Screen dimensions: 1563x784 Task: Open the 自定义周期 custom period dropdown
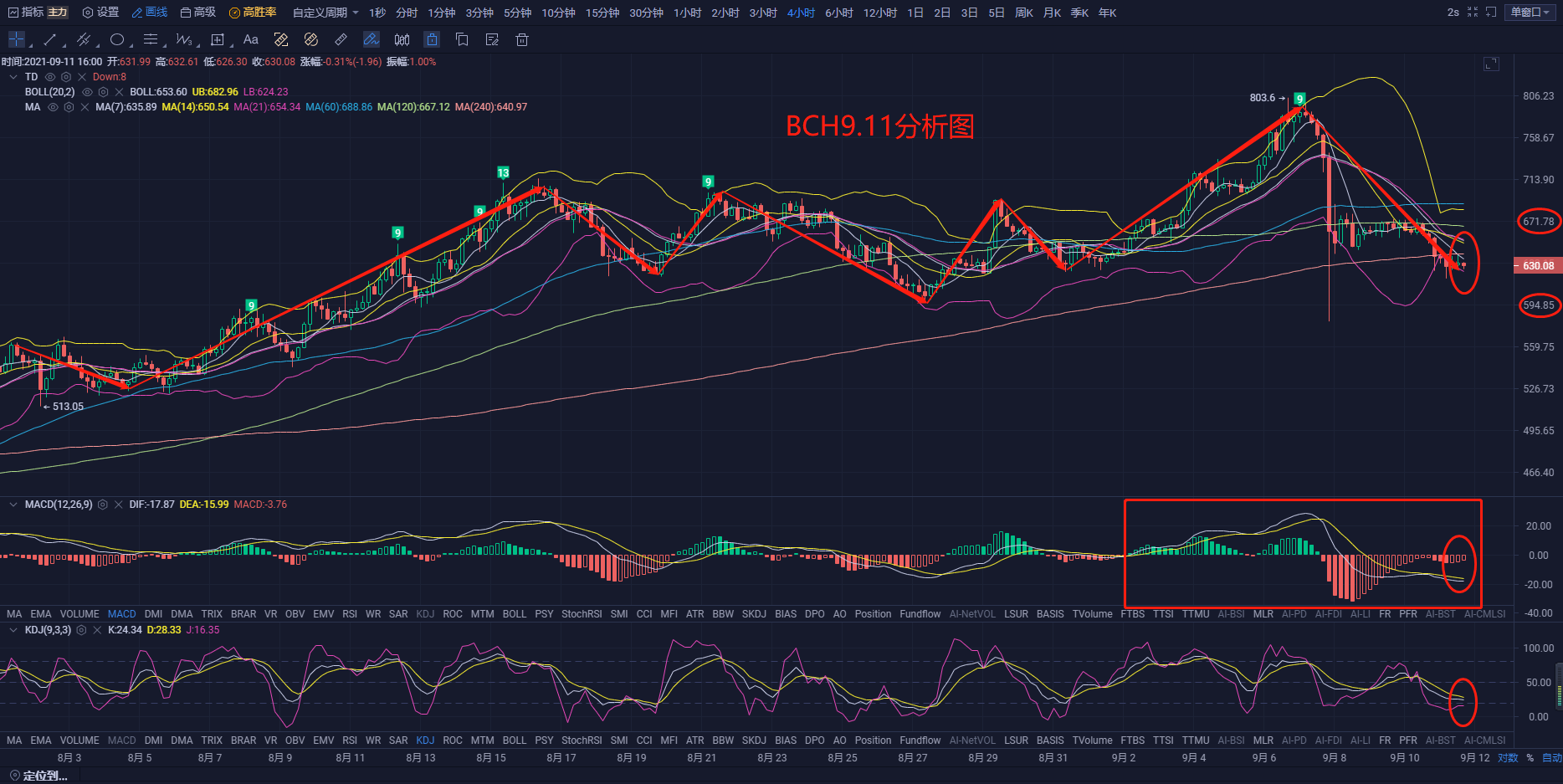[x=325, y=13]
